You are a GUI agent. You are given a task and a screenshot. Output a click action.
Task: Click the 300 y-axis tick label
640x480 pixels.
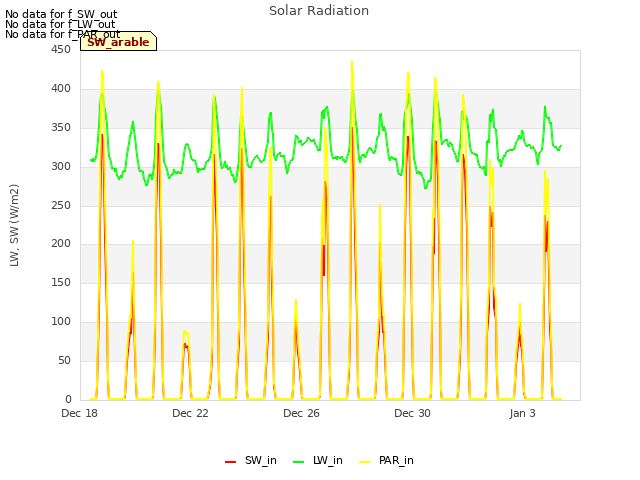coord(61,167)
